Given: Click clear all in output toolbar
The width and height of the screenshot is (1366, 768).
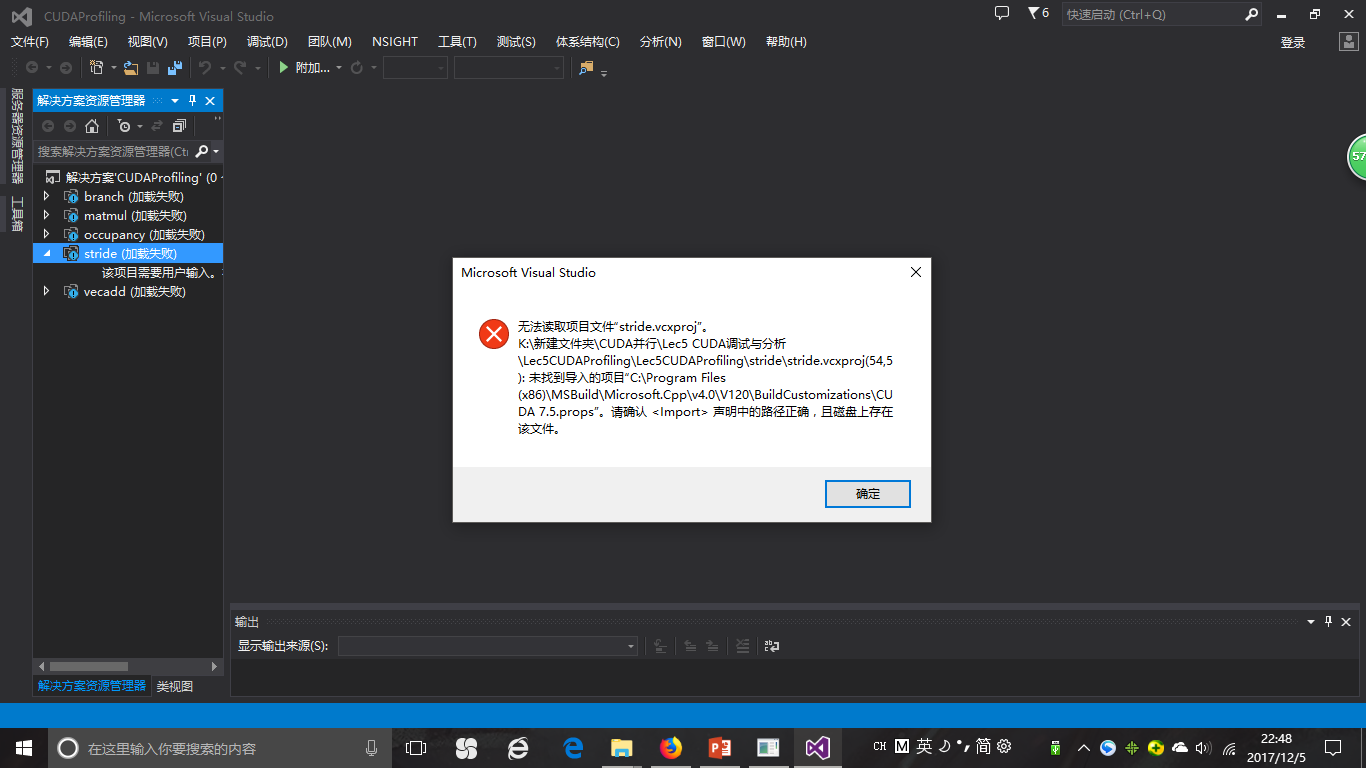Looking at the screenshot, I should pos(742,646).
